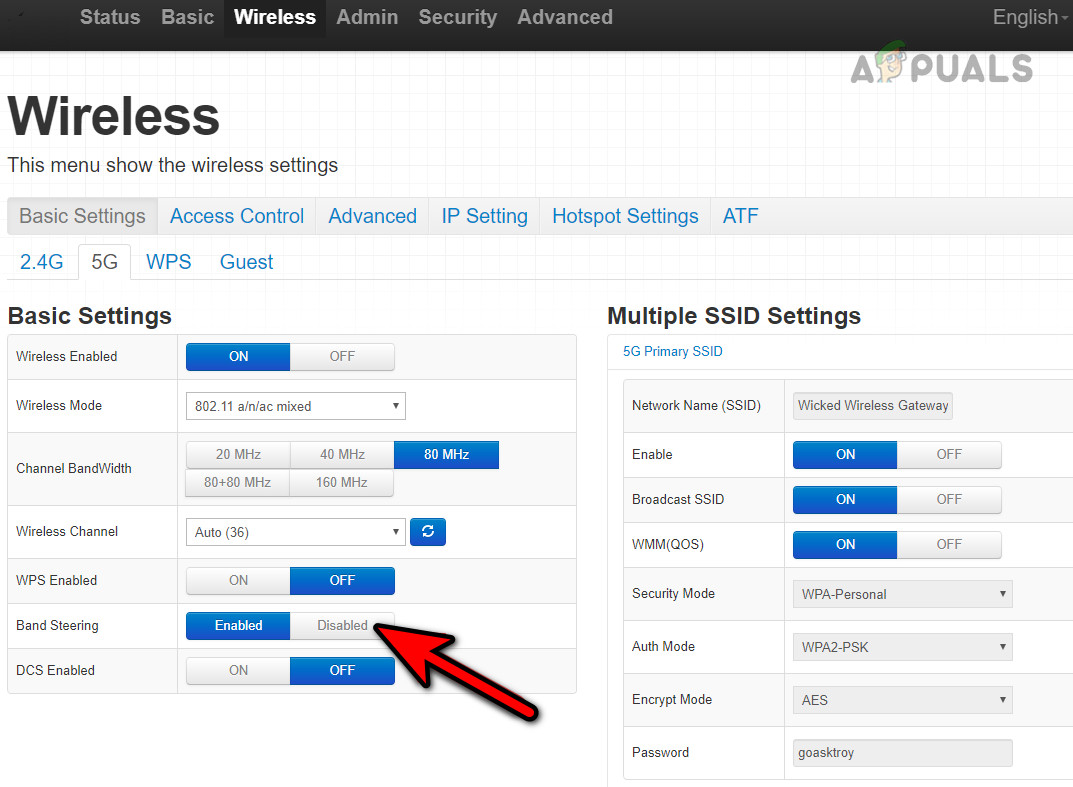1073x787 pixels.
Task: Turn off Wireless Enabled
Action: coord(342,356)
